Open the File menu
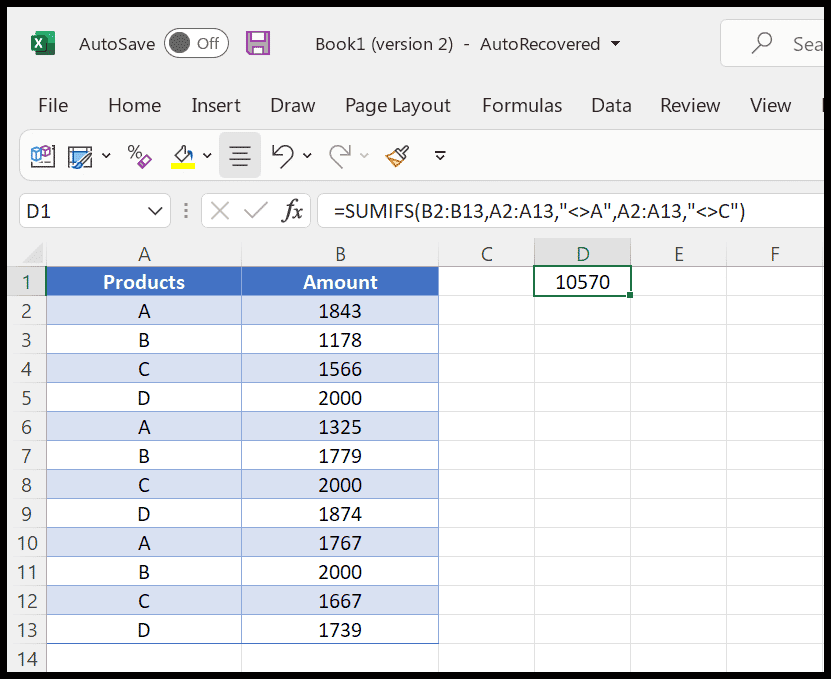 click(x=53, y=105)
